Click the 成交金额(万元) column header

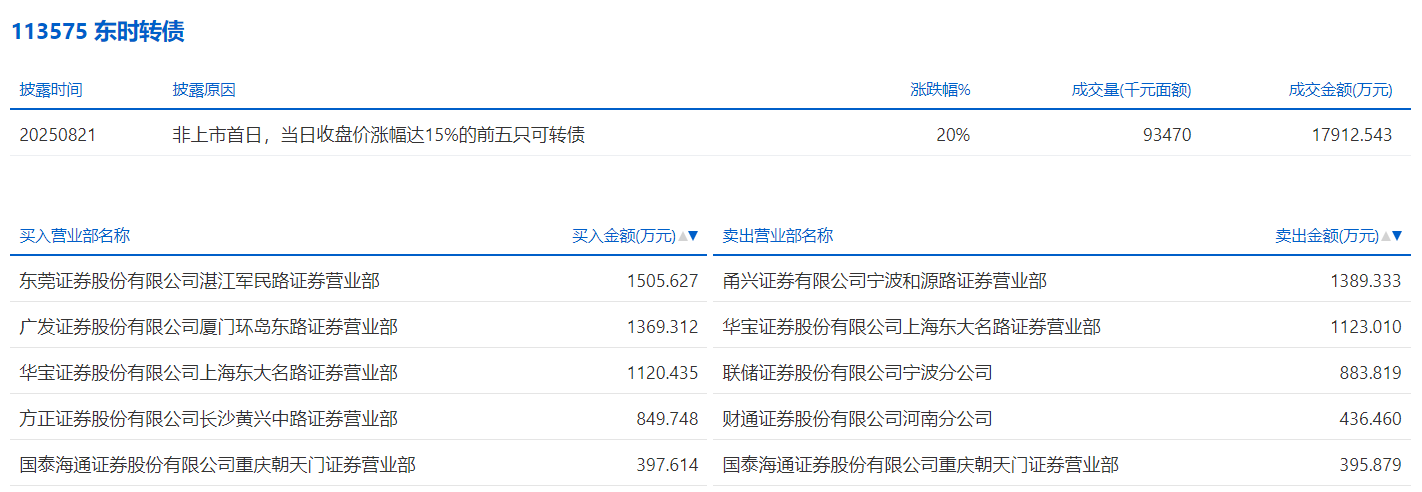click(1340, 90)
